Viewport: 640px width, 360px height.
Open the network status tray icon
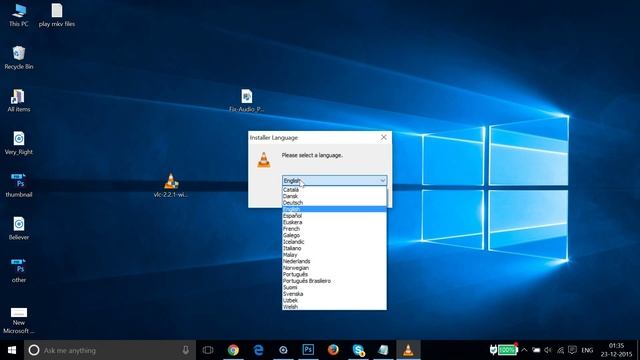point(560,350)
